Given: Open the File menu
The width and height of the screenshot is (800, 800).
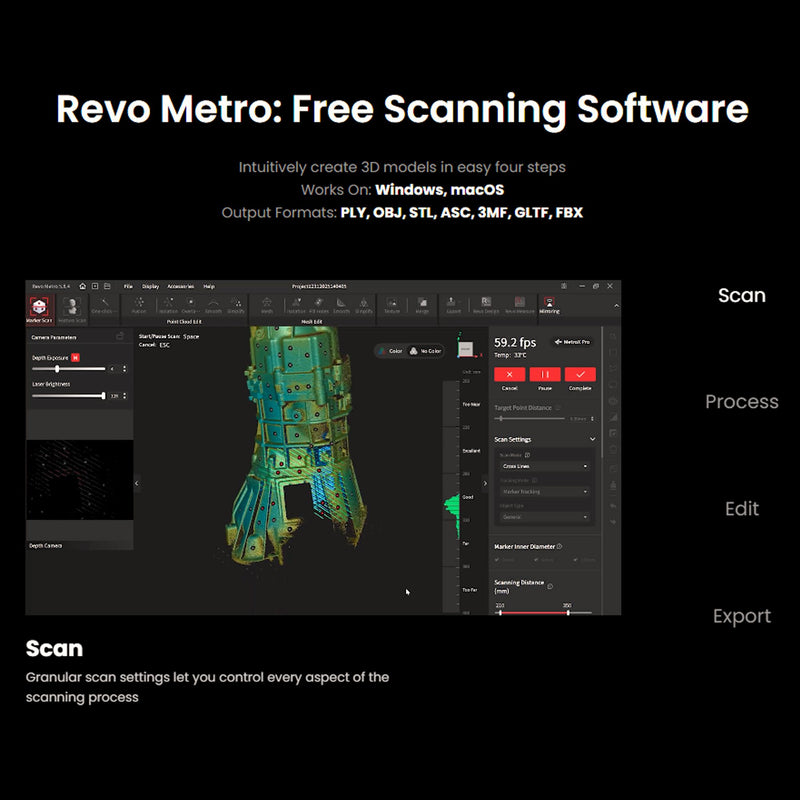Looking at the screenshot, I should pos(128,286).
